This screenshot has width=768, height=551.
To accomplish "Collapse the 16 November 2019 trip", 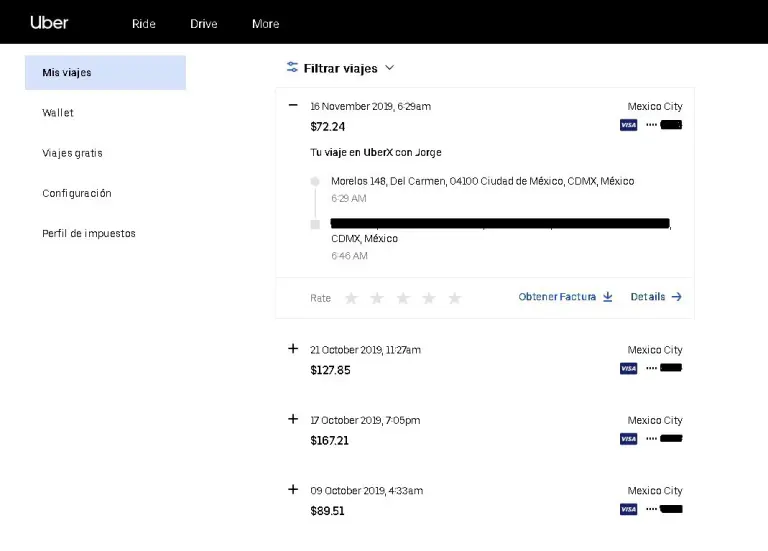I will (x=293, y=105).
